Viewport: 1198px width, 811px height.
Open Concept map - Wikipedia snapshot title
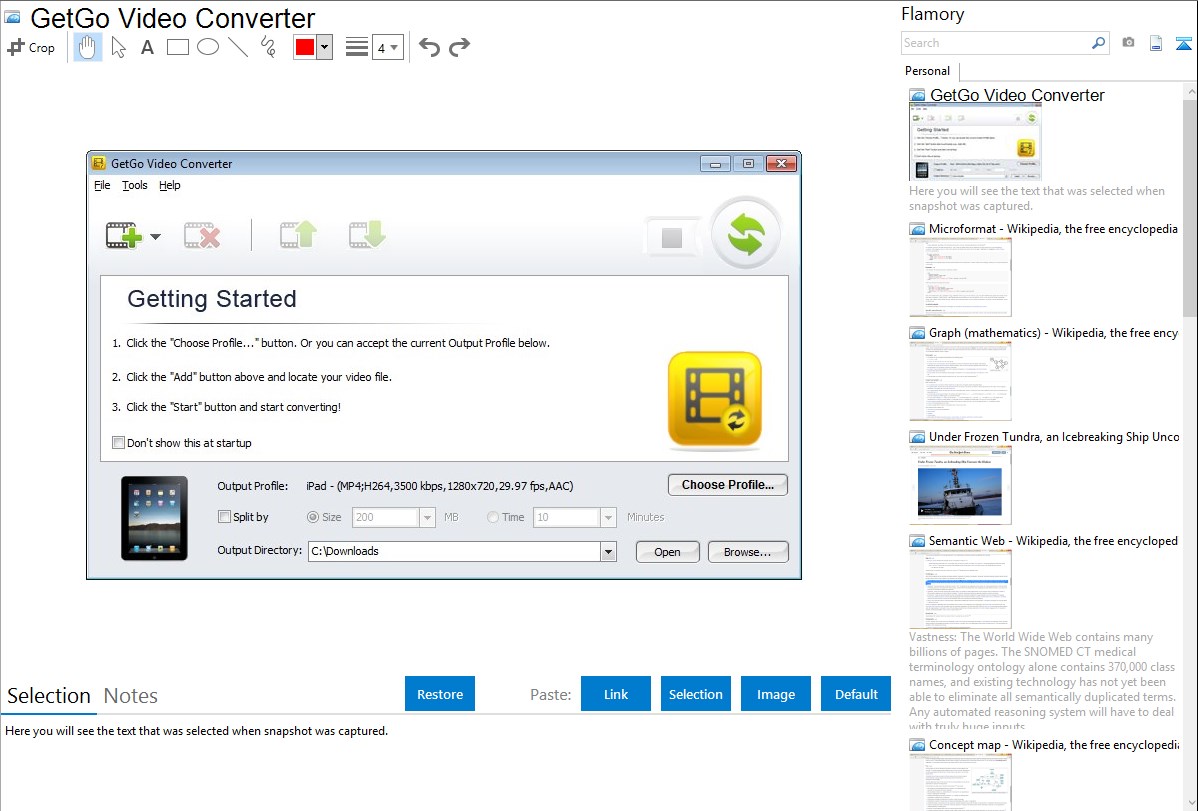[x=1053, y=744]
